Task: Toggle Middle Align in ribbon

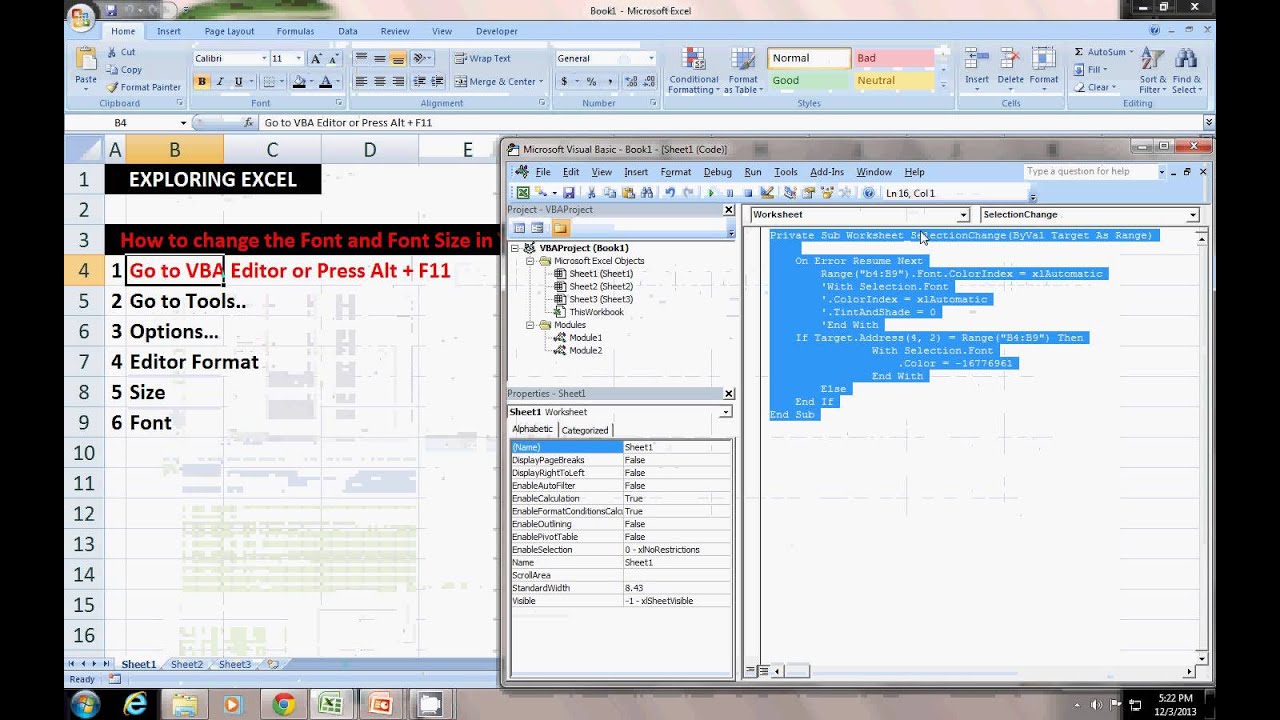Action: click(x=380, y=59)
